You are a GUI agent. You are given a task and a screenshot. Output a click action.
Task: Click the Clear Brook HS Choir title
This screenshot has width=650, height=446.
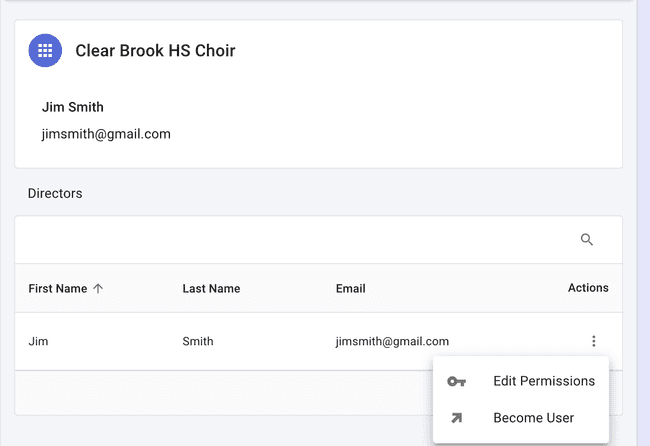155,50
